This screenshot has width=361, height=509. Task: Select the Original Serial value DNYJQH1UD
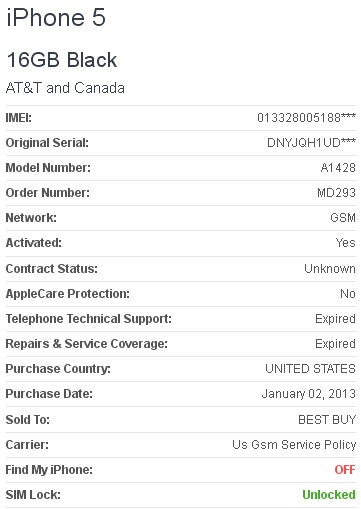click(311, 143)
